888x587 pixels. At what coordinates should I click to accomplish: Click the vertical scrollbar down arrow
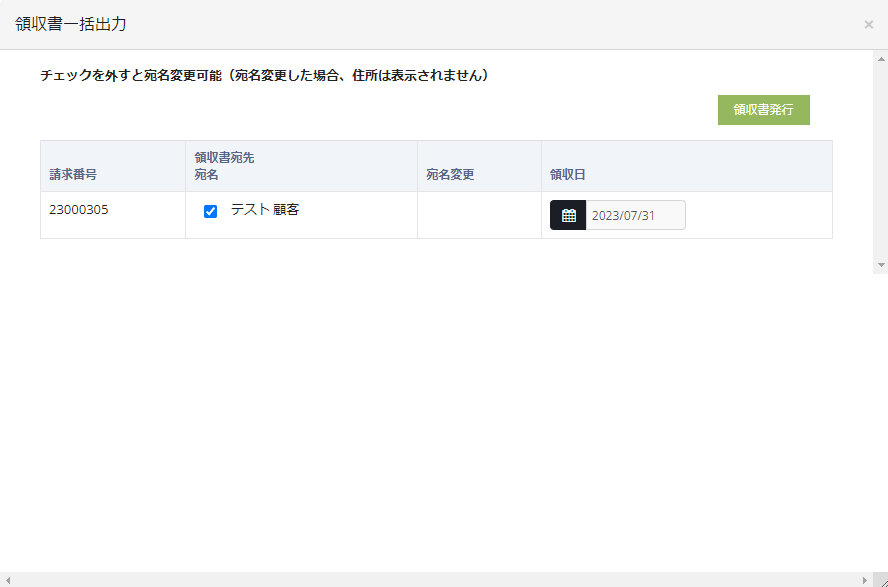880,265
